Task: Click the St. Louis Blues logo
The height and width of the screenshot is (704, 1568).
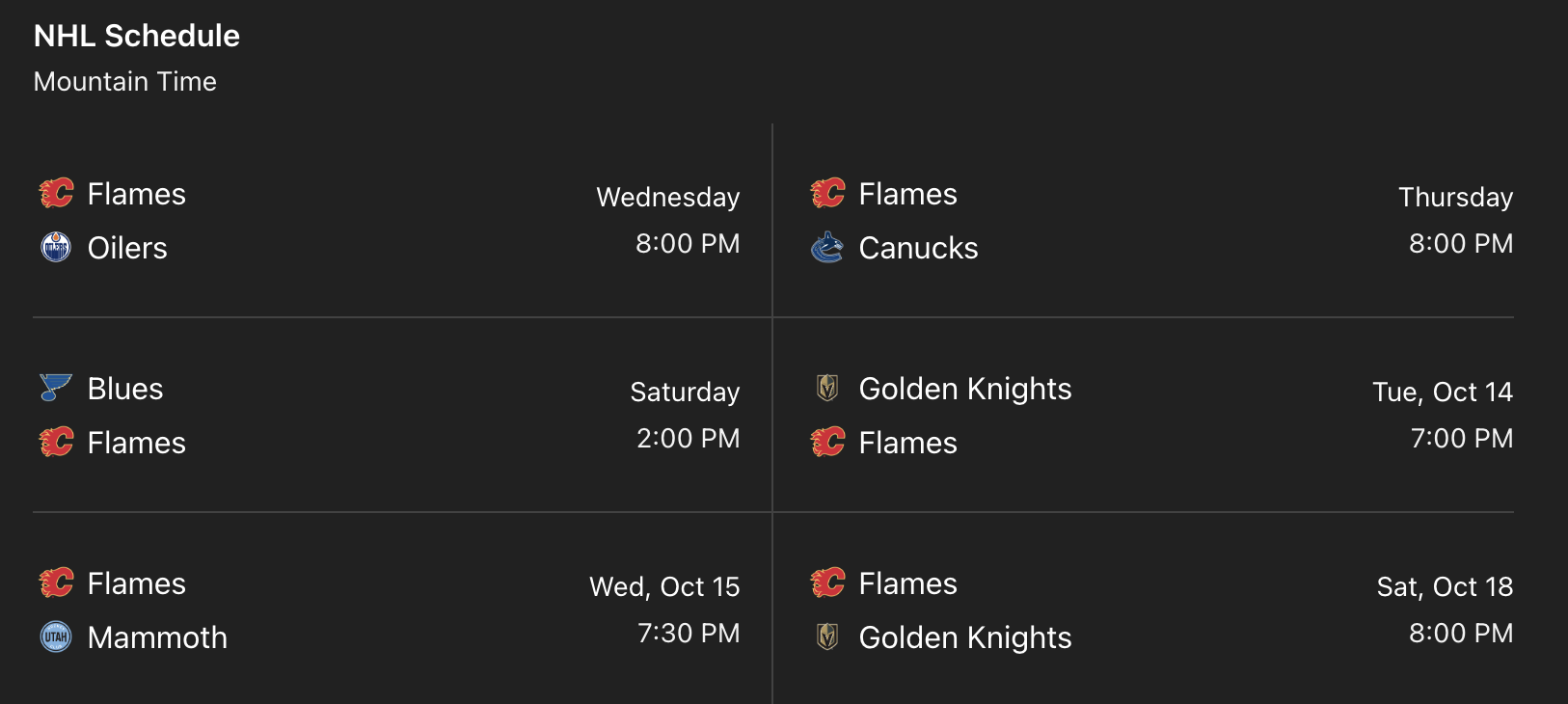Action: [56, 388]
